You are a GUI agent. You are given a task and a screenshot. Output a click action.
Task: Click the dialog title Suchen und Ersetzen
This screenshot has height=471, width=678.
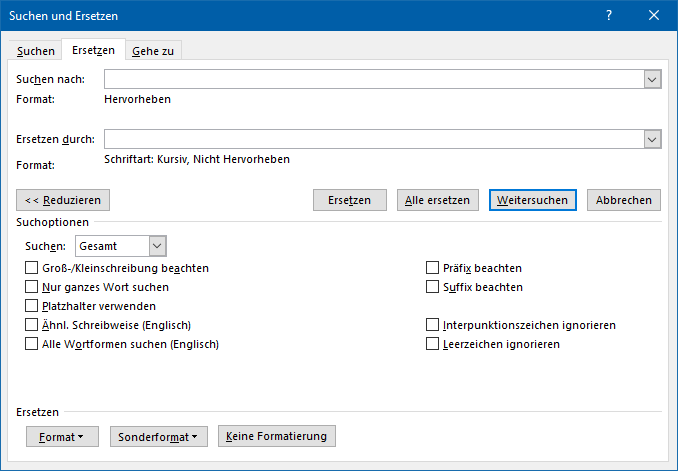pyautogui.click(x=64, y=16)
